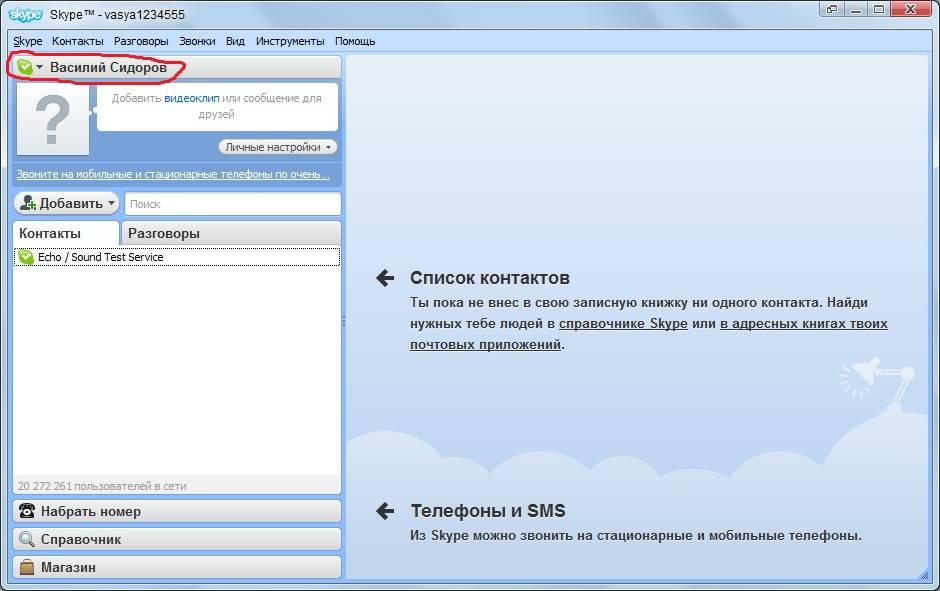This screenshot has height=591, width=940.
Task: Click the users online count text
Action: click(102, 486)
